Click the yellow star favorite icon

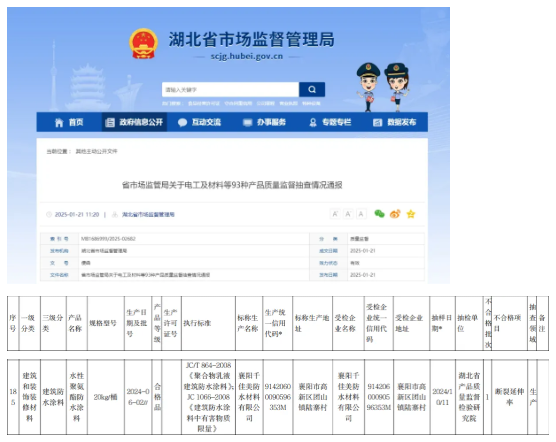411,214
